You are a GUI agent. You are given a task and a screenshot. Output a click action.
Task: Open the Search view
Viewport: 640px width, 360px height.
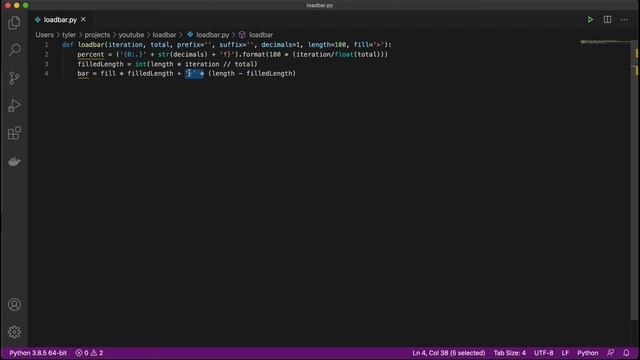tap(14, 50)
